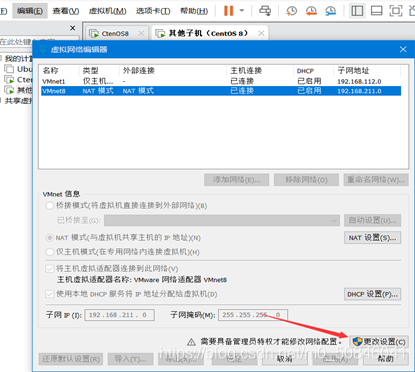Select the 桥接模式 radio button

point(50,206)
